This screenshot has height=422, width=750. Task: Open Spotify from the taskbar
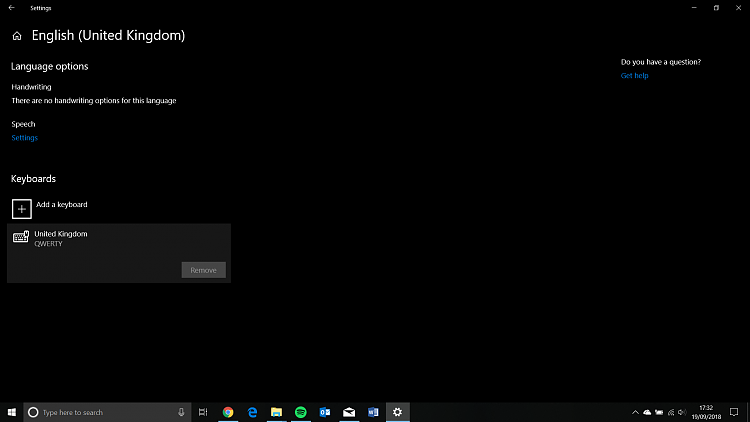[301, 412]
